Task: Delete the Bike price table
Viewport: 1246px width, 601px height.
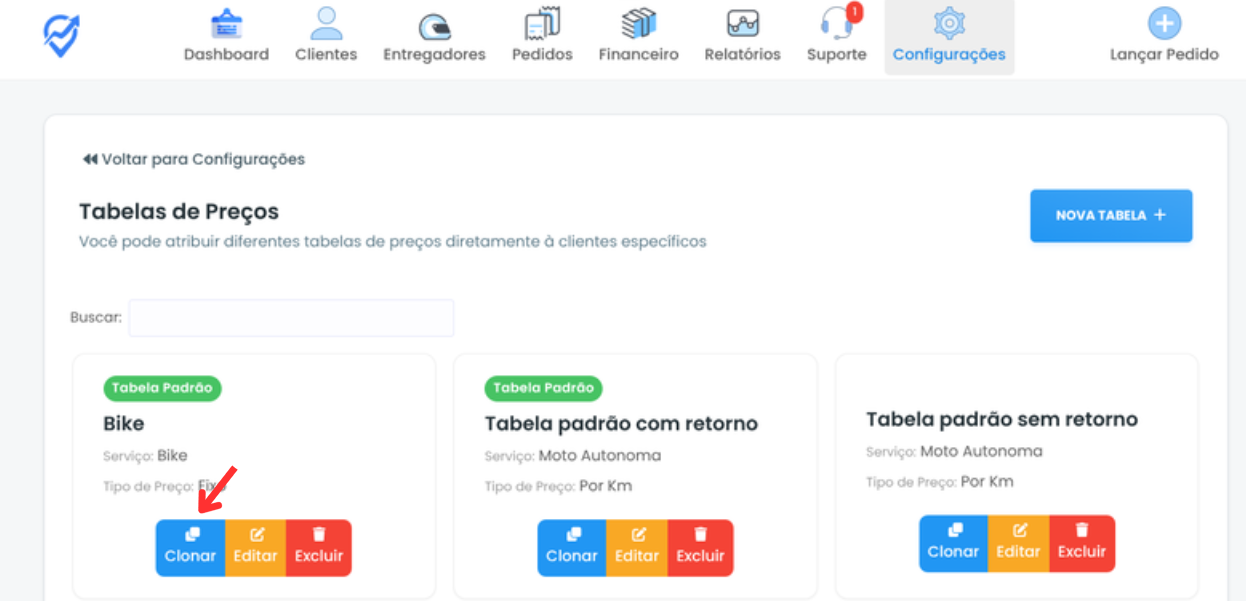Action: [319, 547]
